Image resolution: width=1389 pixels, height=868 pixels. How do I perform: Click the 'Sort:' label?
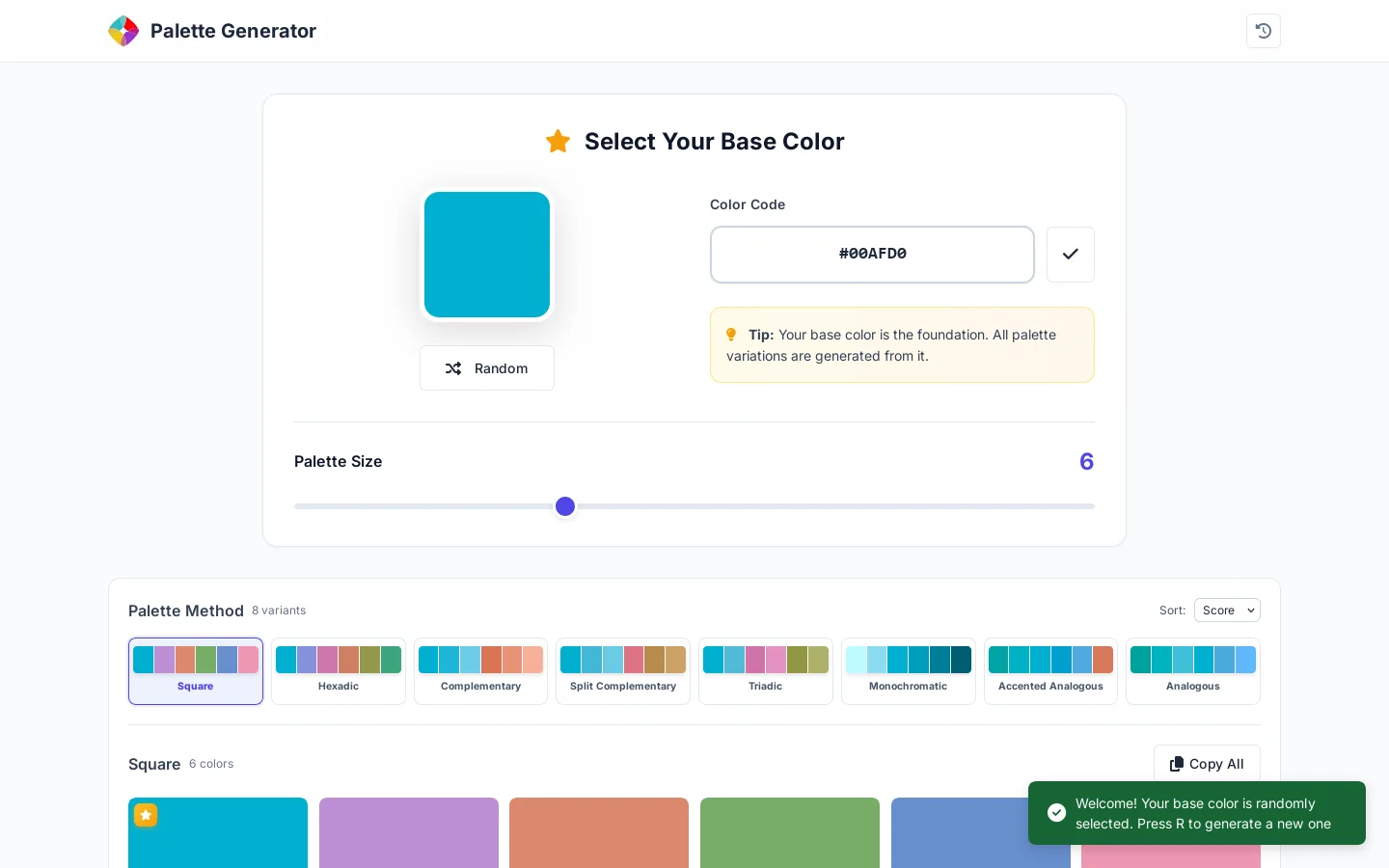point(1173,610)
